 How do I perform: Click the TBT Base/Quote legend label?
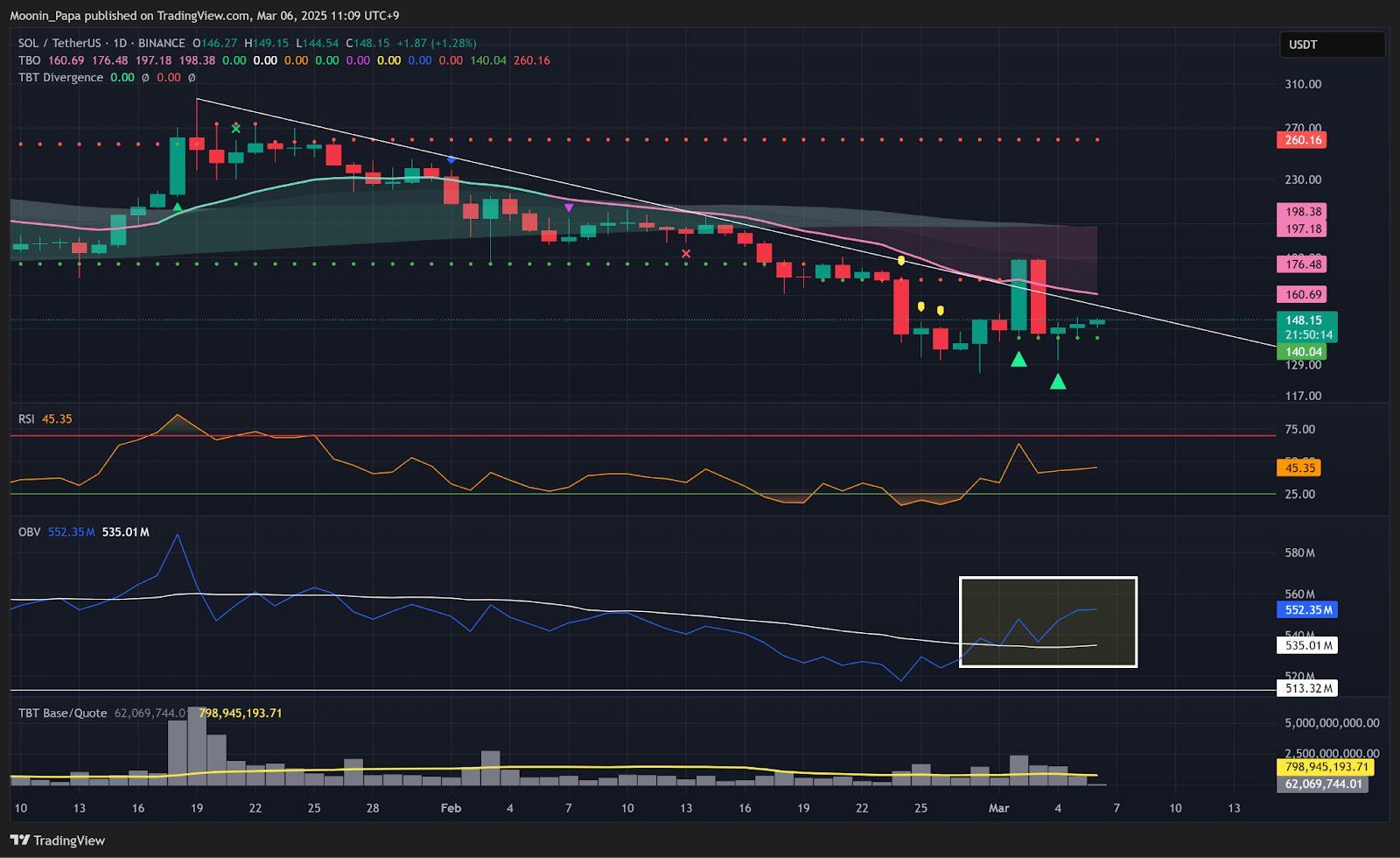tap(62, 713)
